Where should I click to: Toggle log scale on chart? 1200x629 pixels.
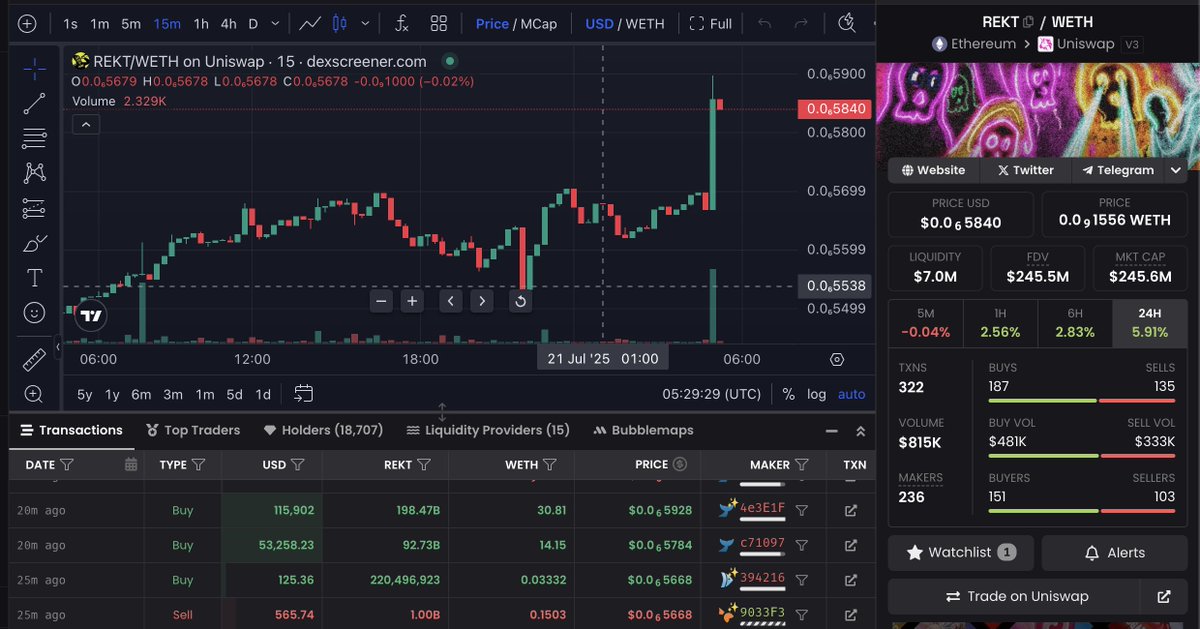click(817, 394)
